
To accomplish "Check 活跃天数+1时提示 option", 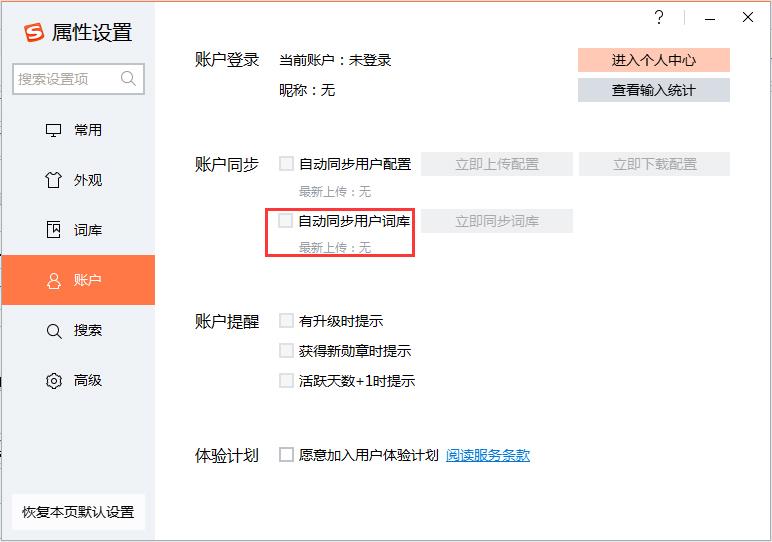I will (x=287, y=381).
